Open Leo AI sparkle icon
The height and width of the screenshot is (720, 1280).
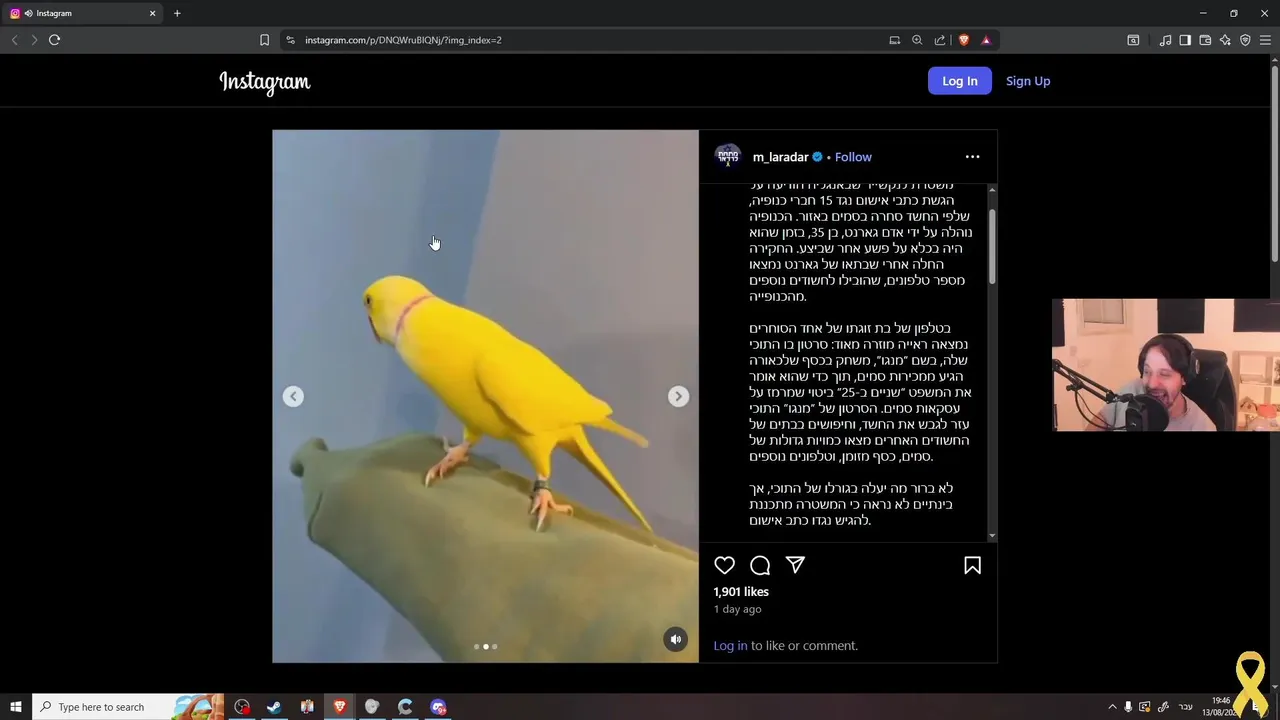(x=1225, y=40)
